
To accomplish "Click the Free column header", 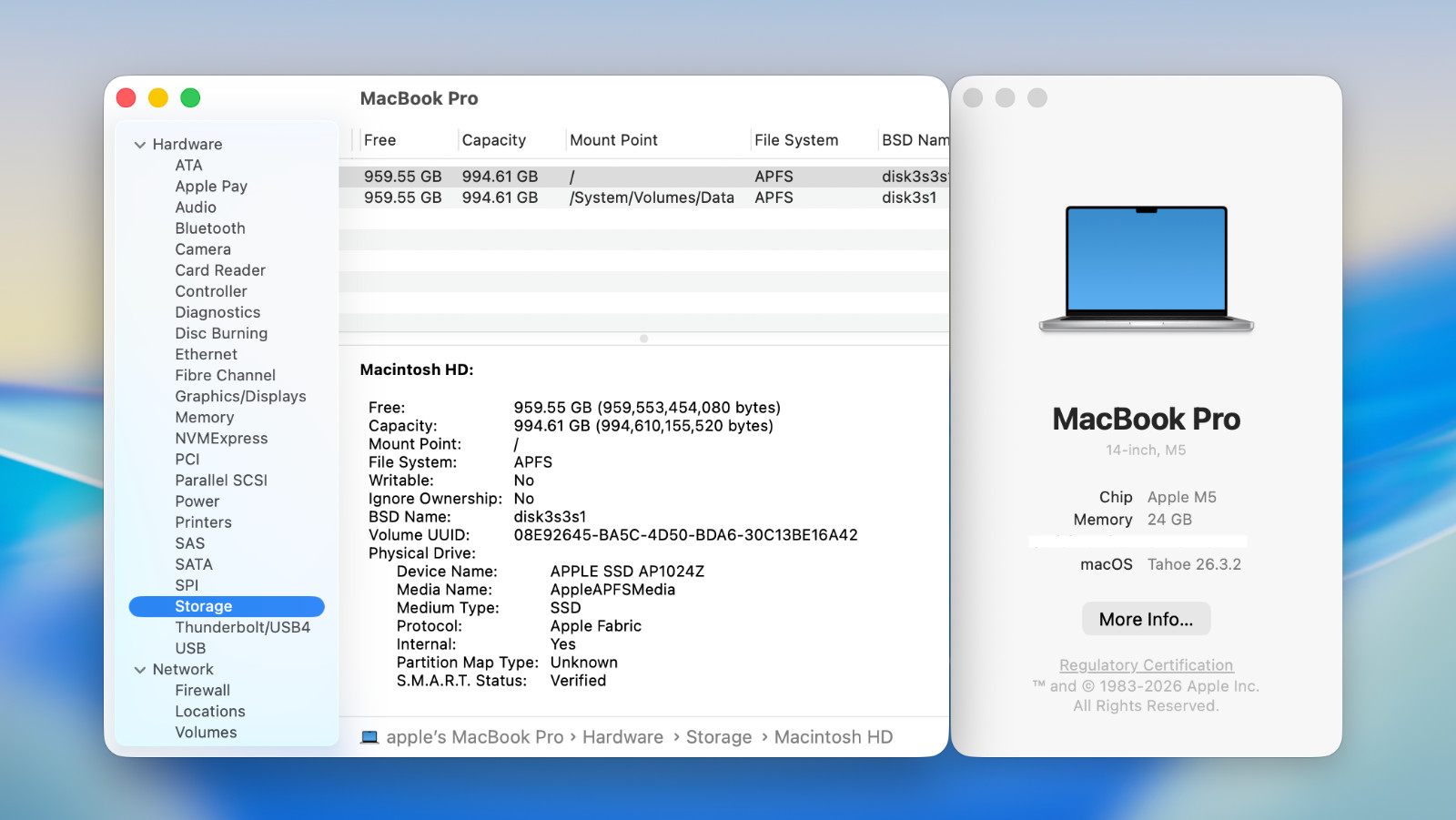I will tap(380, 140).
